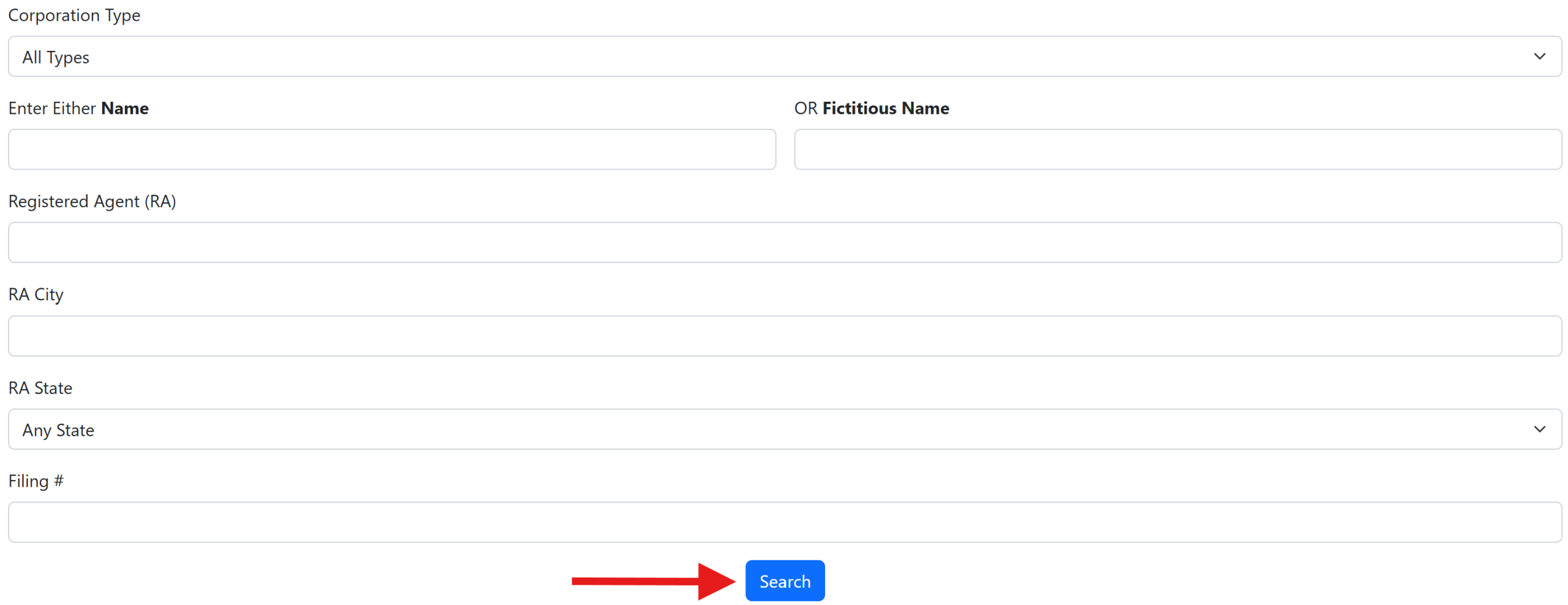Viewport: 1568px width, 605px height.
Task: Click the Registered Agent (RA) label
Action: (x=92, y=201)
